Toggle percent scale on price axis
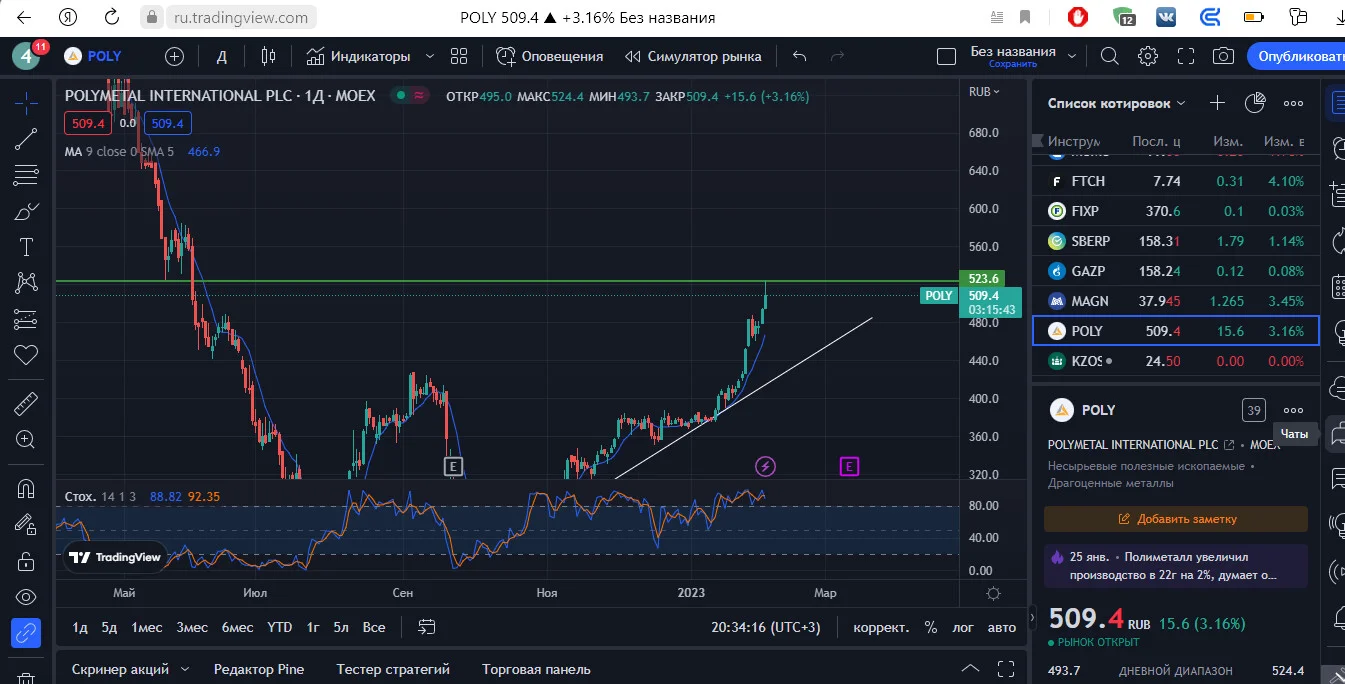The image size is (1345, 684). coord(931,628)
